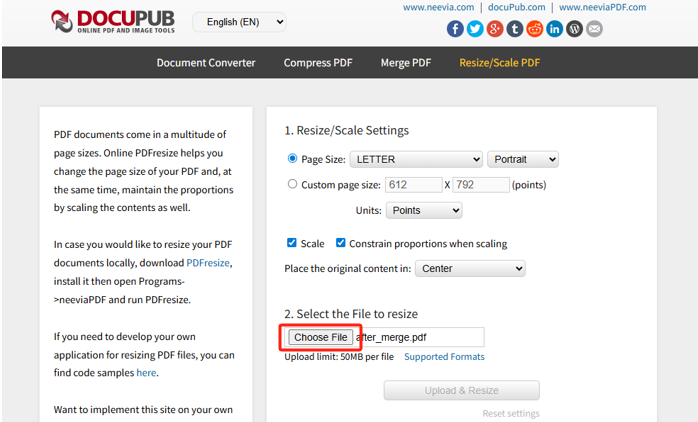698x422 pixels.
Task: Share on LinkedIn icon
Action: click(x=554, y=29)
